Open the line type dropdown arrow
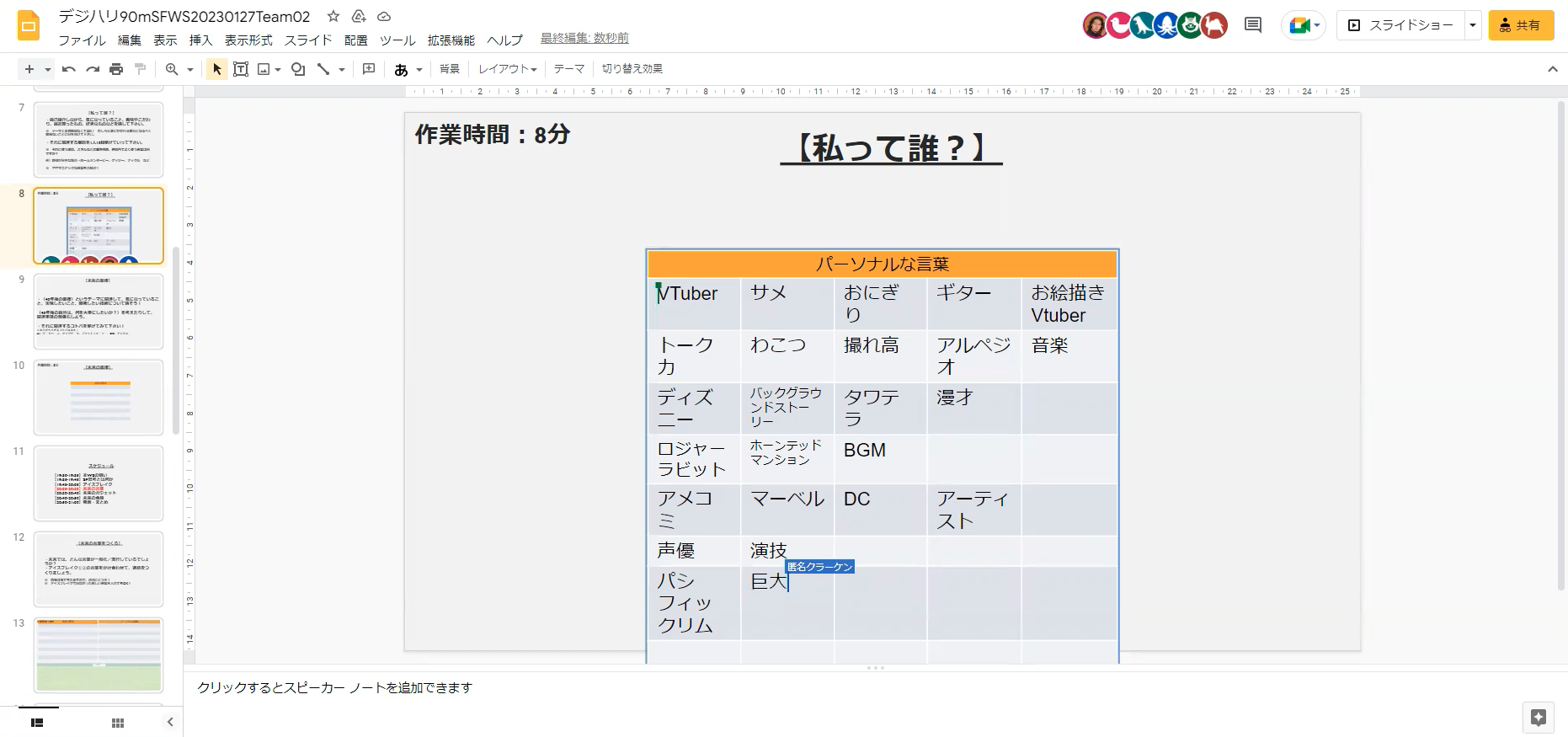Screen dimensions: 1568x737 click(x=342, y=69)
